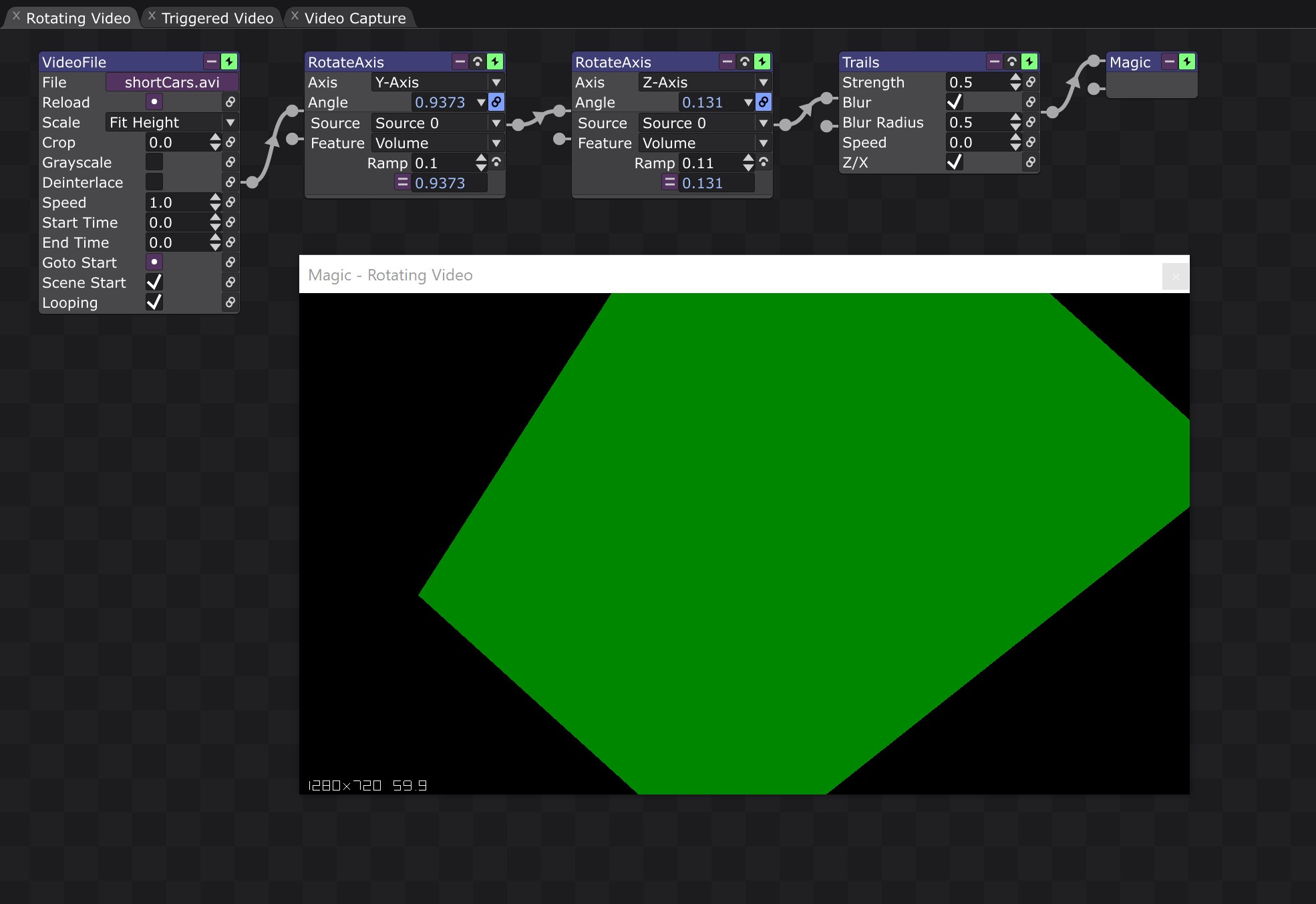
Task: Switch to the Triggered Video tab
Action: 217,18
